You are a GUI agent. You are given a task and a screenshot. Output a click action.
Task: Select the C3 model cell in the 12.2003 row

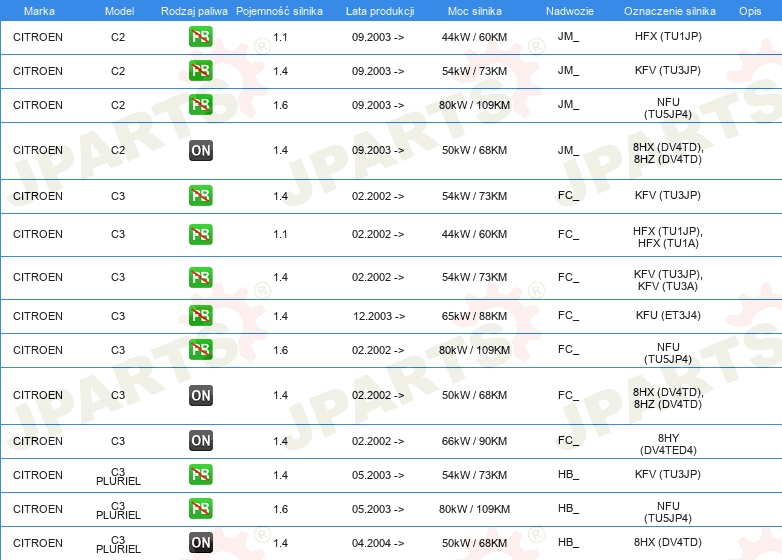click(118, 316)
